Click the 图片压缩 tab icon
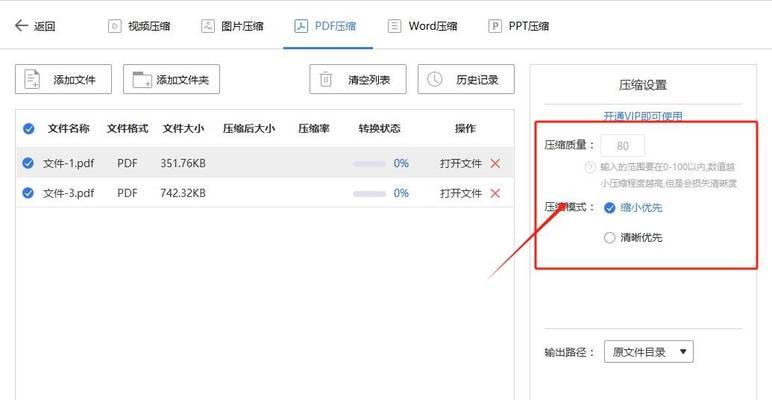The width and height of the screenshot is (772, 400). pos(208,26)
